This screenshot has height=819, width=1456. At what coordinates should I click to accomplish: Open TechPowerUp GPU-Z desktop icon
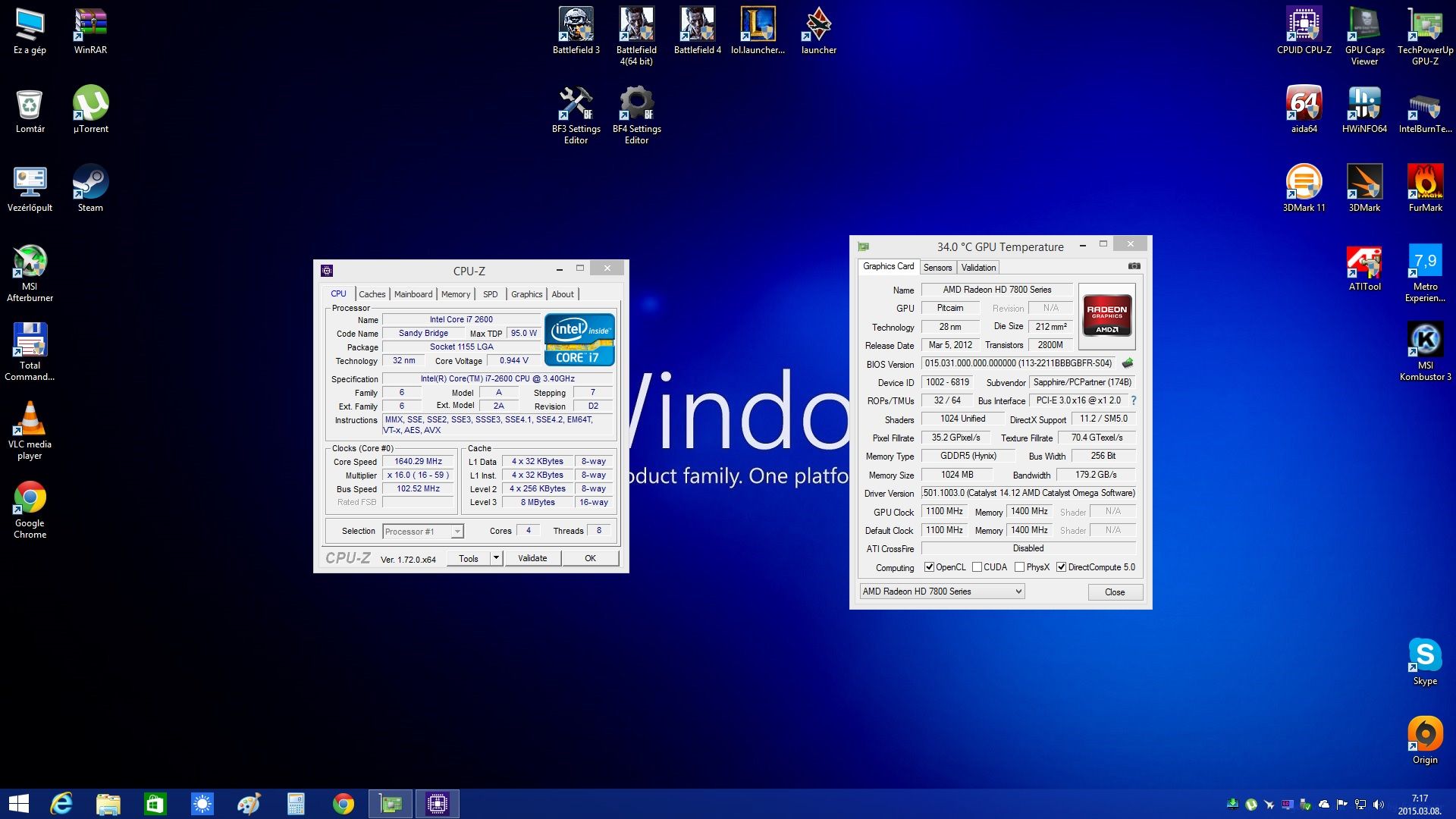1425,36
